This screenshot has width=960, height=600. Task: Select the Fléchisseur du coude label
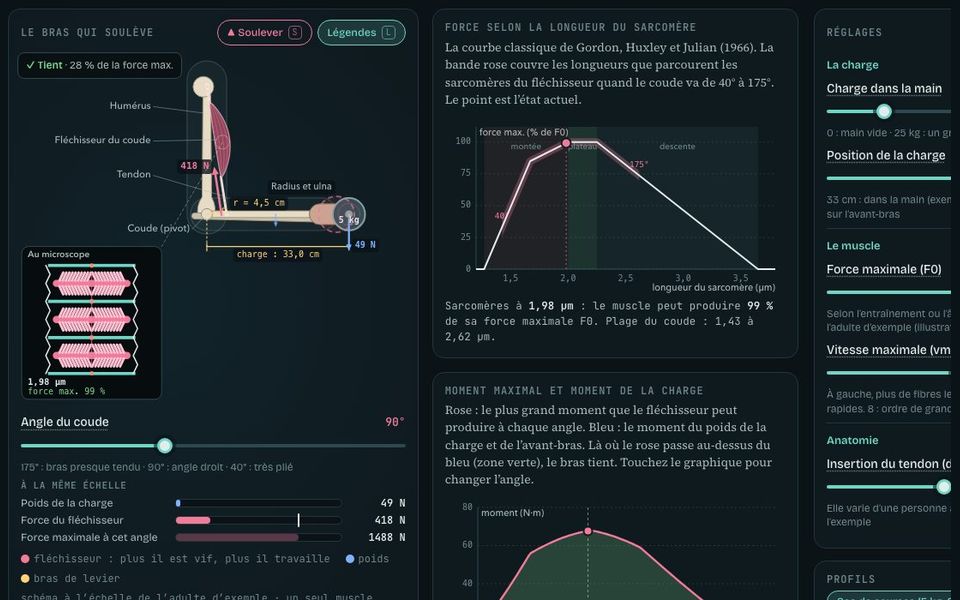(x=102, y=140)
